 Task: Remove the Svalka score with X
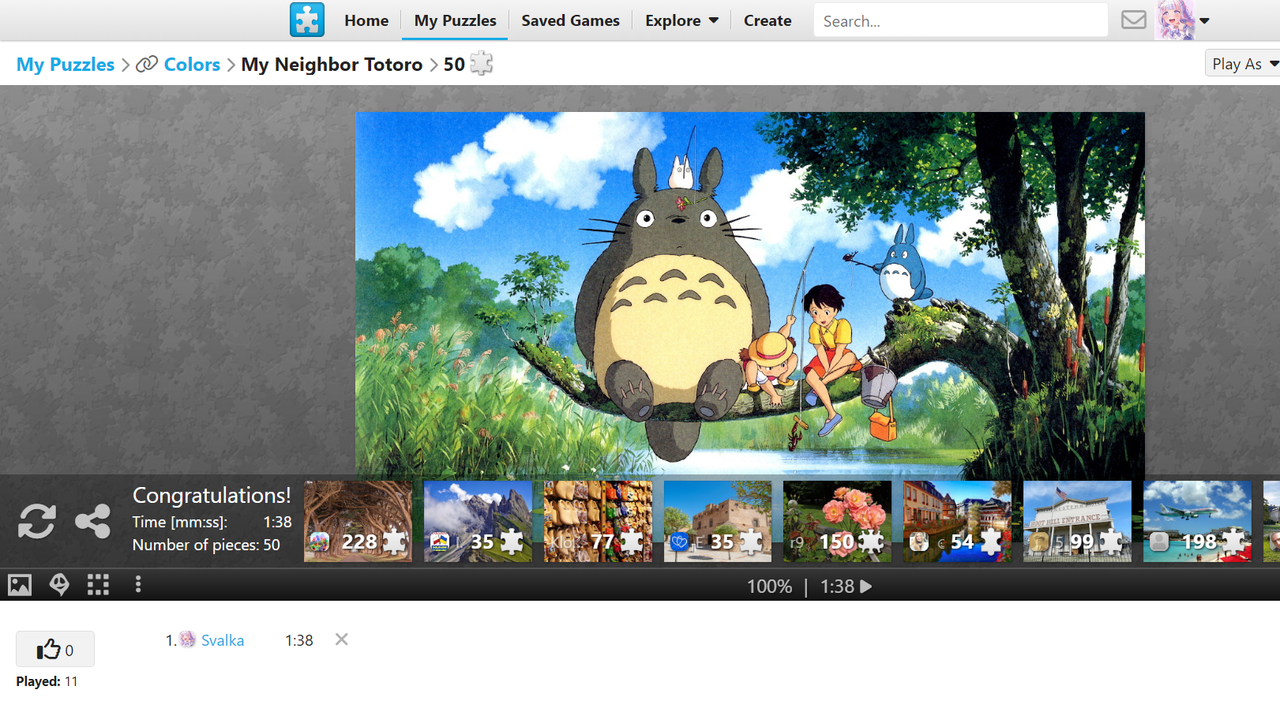[x=341, y=639]
